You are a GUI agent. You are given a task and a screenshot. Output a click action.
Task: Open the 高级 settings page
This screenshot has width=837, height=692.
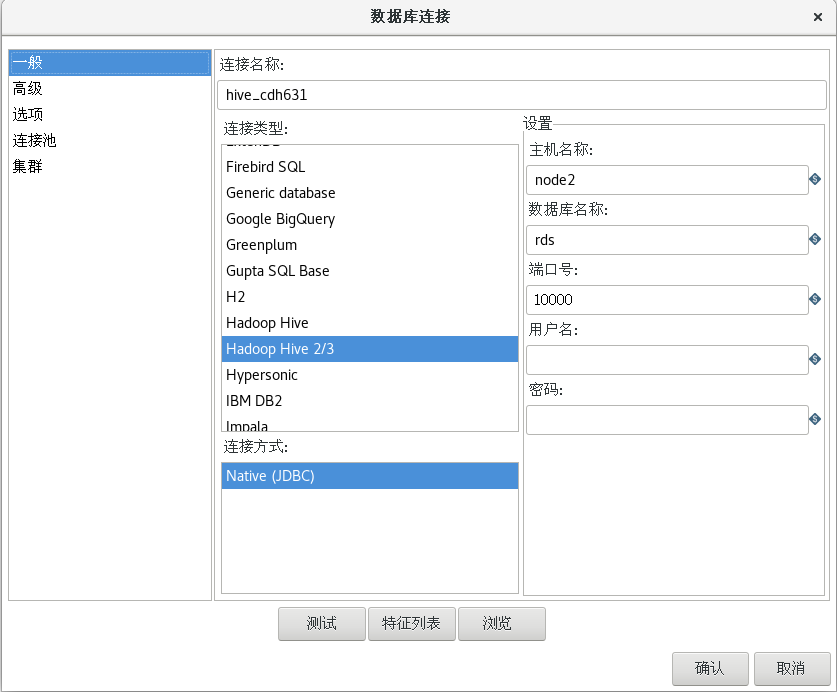pyautogui.click(x=110, y=89)
